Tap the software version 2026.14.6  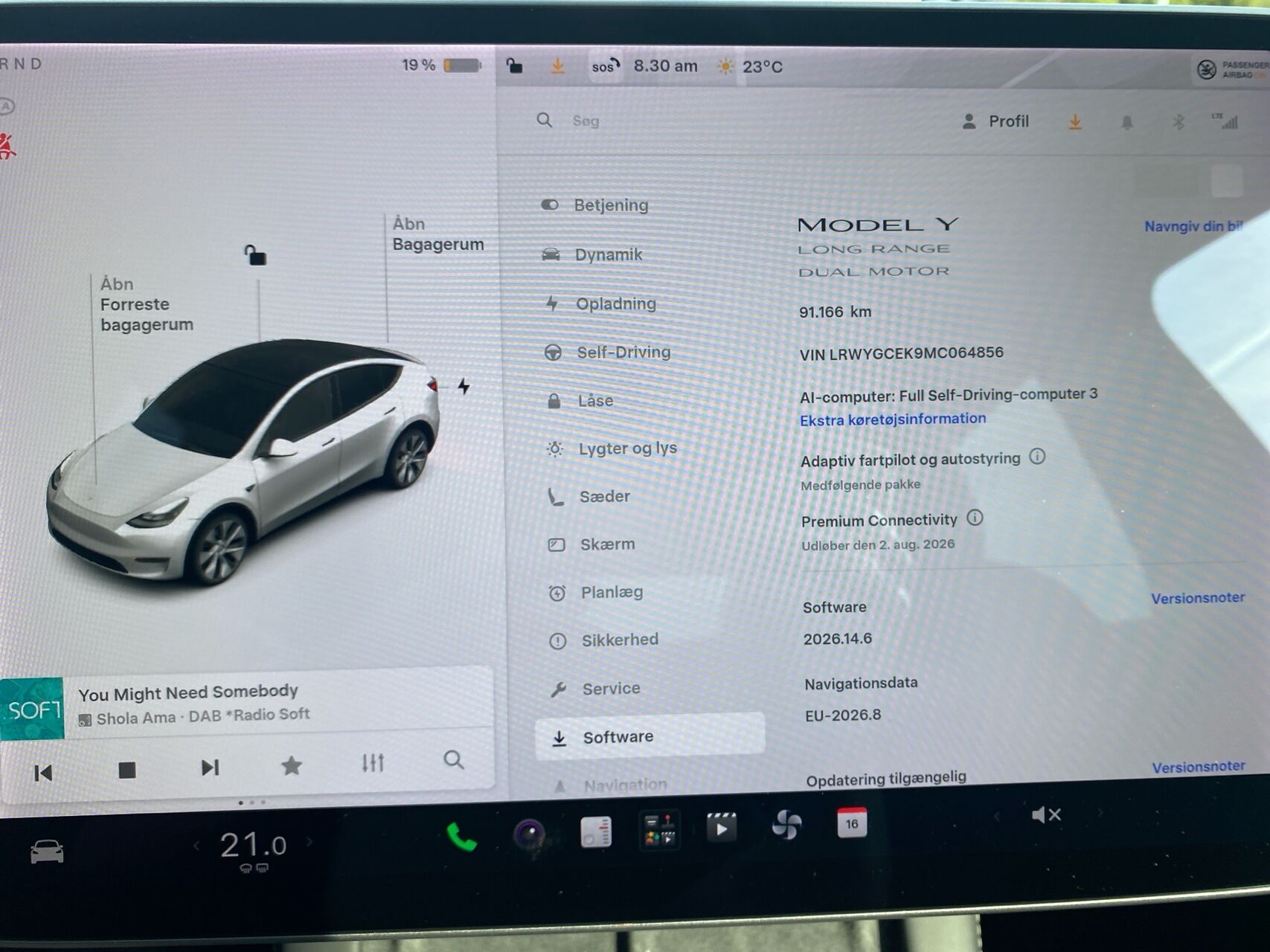click(x=838, y=639)
